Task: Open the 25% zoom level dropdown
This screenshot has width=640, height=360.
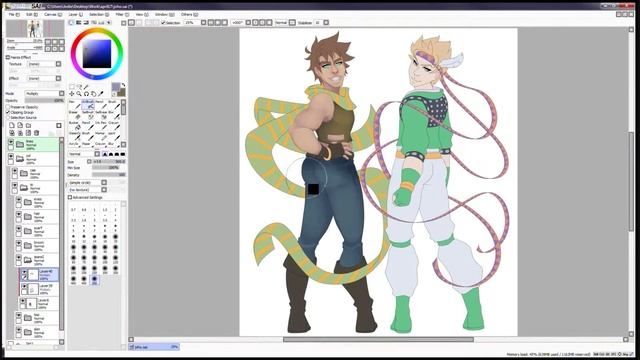Action: (x=195, y=23)
